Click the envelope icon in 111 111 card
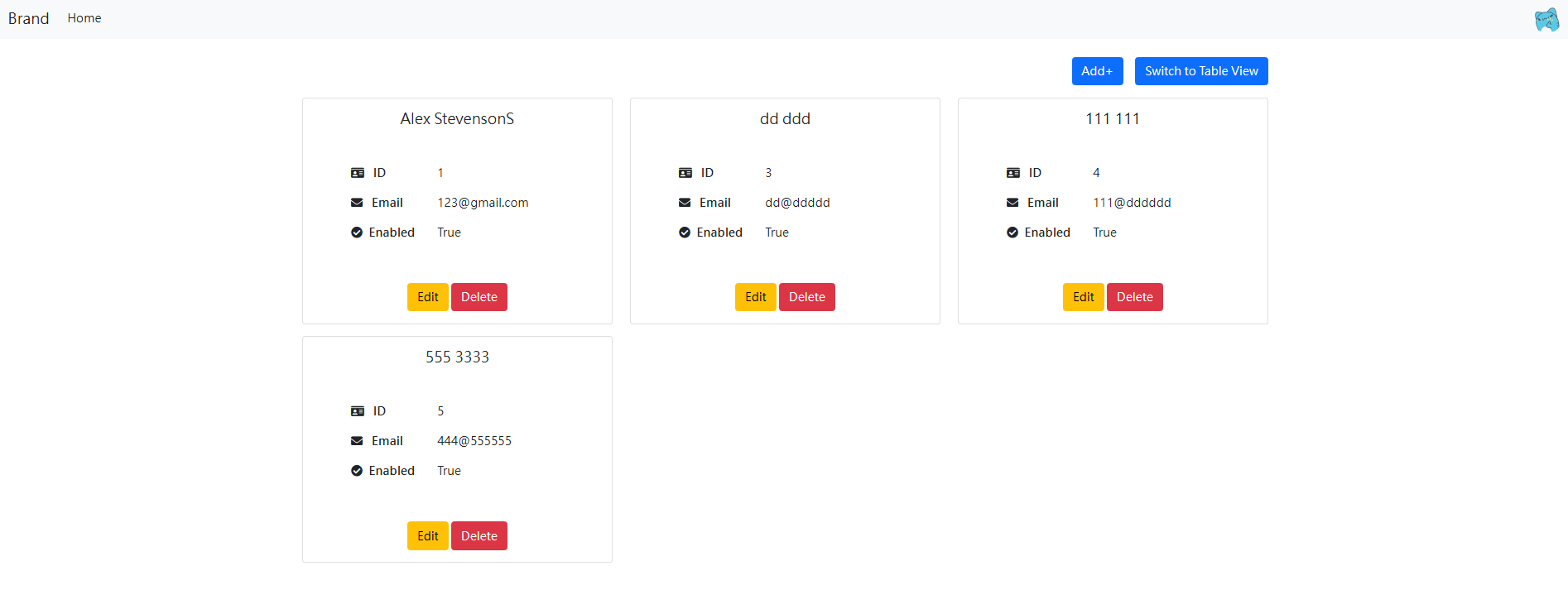Image resolution: width=1568 pixels, height=590 pixels. (1012, 203)
